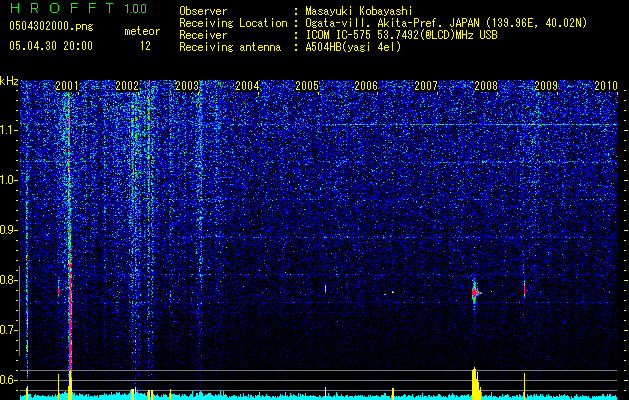Click the timestamp 05.04.30 20:00

(x=51, y=46)
